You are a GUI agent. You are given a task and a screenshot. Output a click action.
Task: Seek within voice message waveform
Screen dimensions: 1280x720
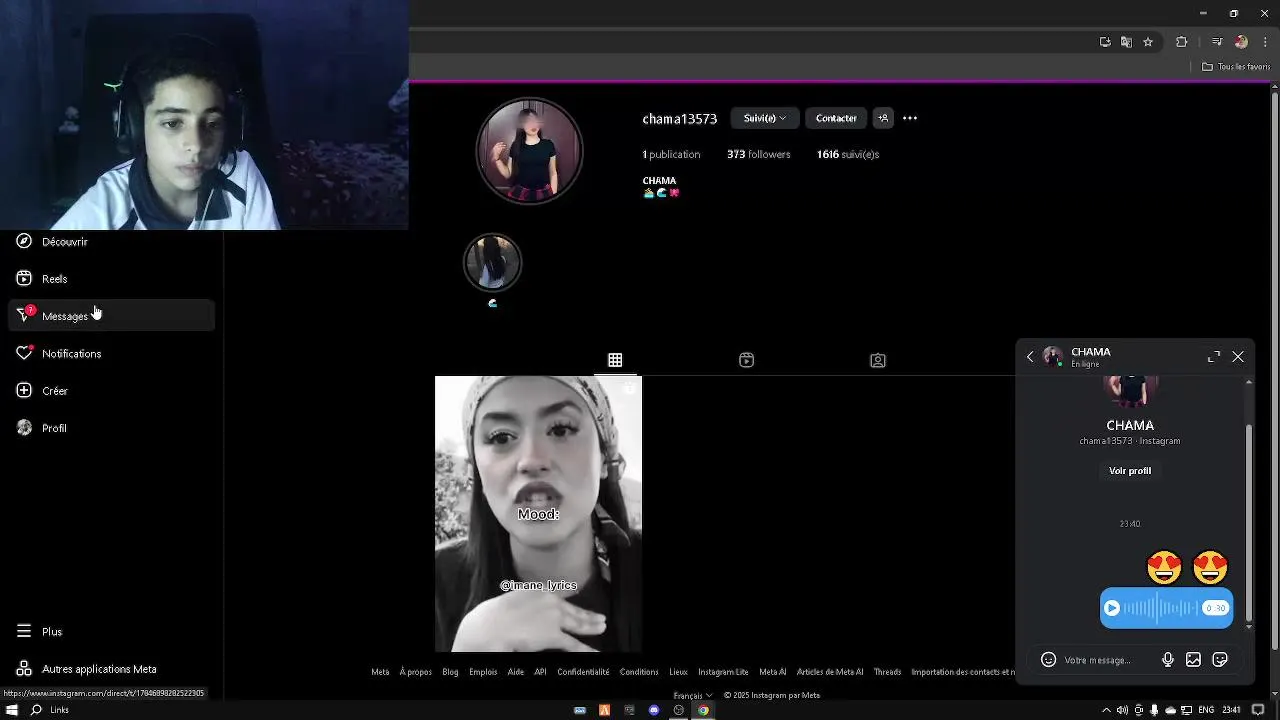click(1160, 608)
